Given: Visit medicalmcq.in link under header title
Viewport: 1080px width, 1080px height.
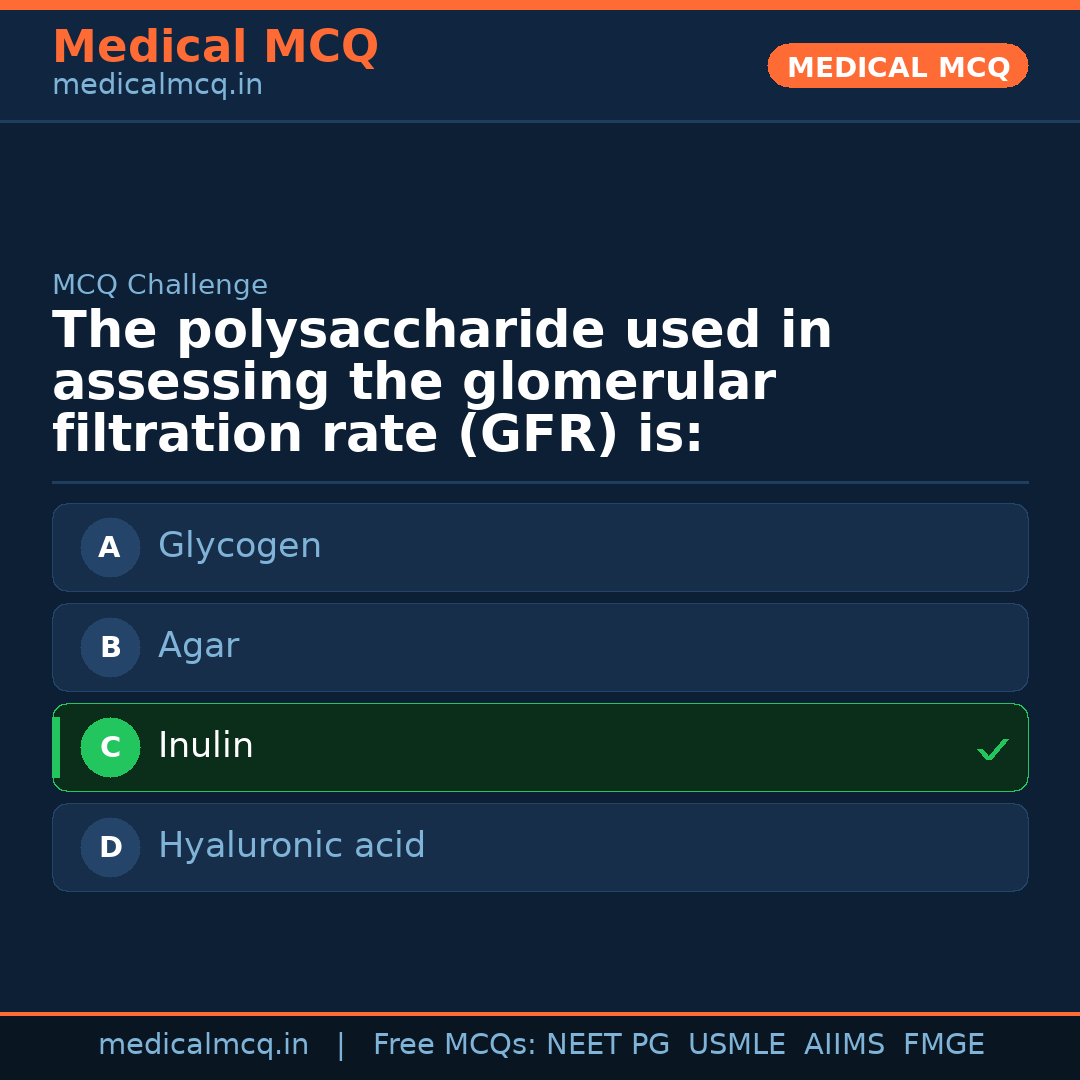Looking at the screenshot, I should 157,86.
